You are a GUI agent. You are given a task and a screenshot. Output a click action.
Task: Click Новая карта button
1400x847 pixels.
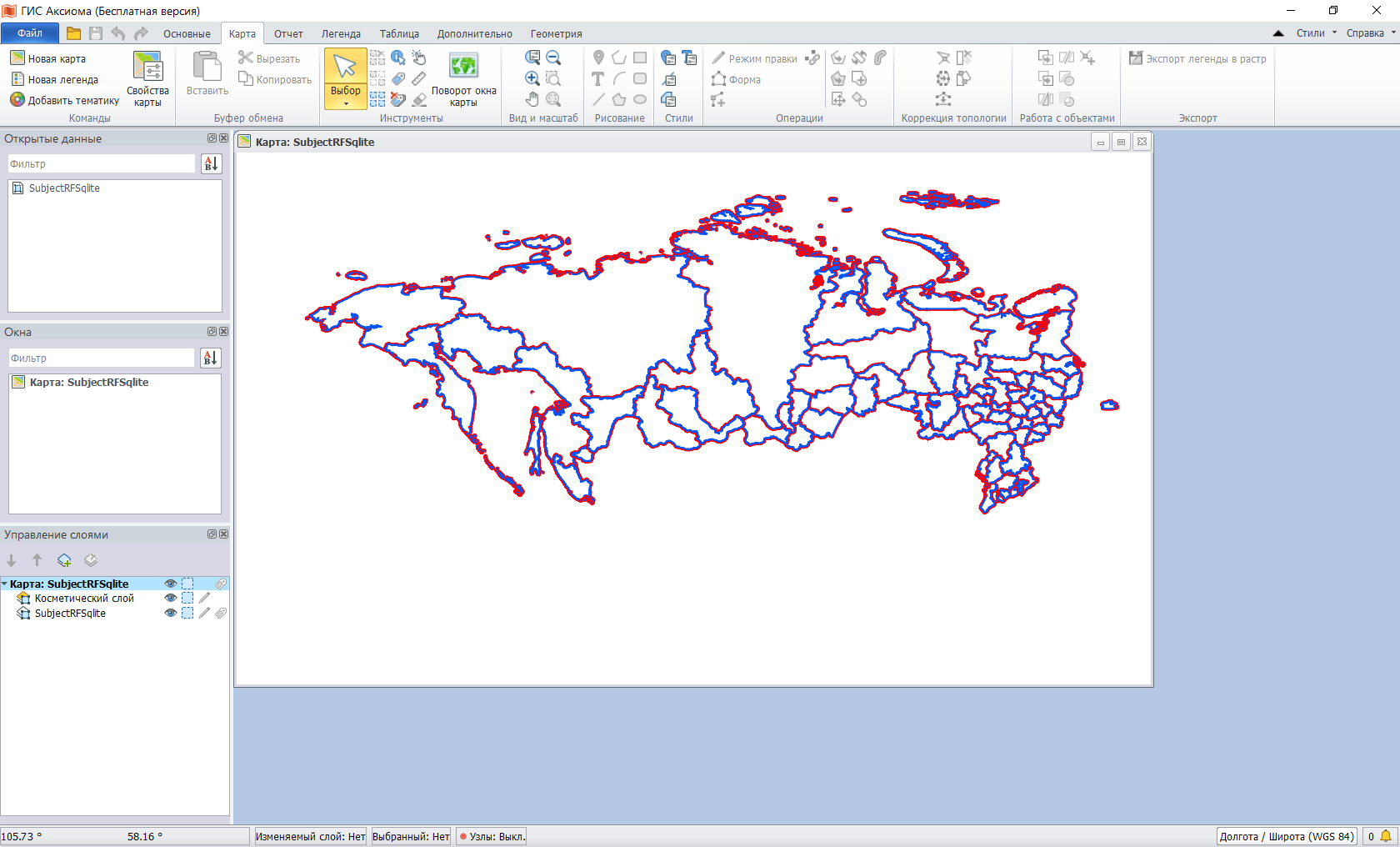tap(48, 58)
